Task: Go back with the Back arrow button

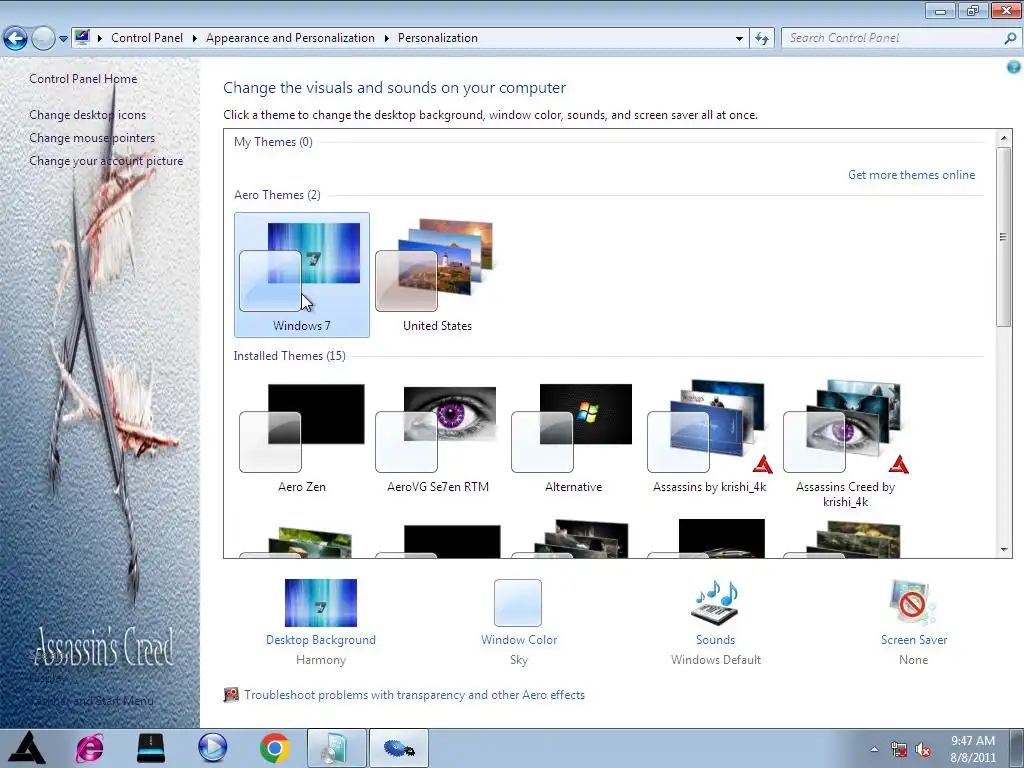Action: (x=15, y=39)
